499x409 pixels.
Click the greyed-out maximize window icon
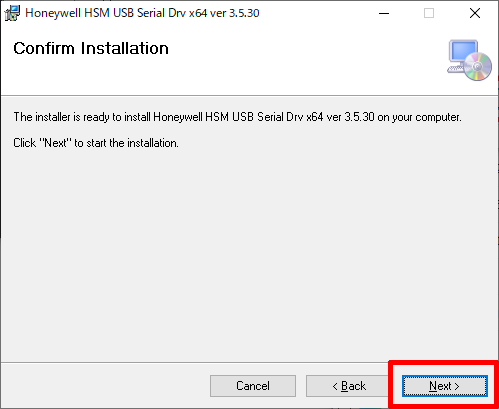coord(429,13)
